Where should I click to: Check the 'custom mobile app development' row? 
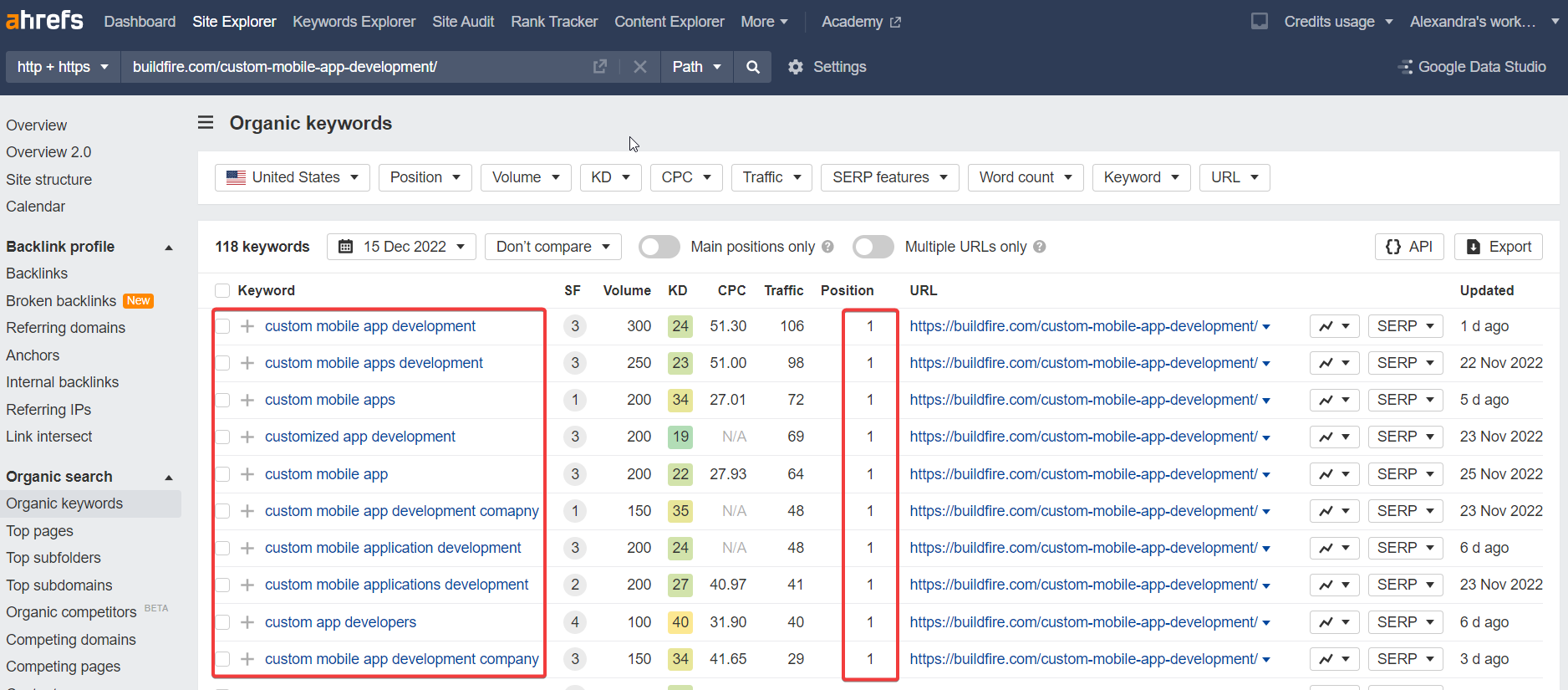tap(222, 326)
